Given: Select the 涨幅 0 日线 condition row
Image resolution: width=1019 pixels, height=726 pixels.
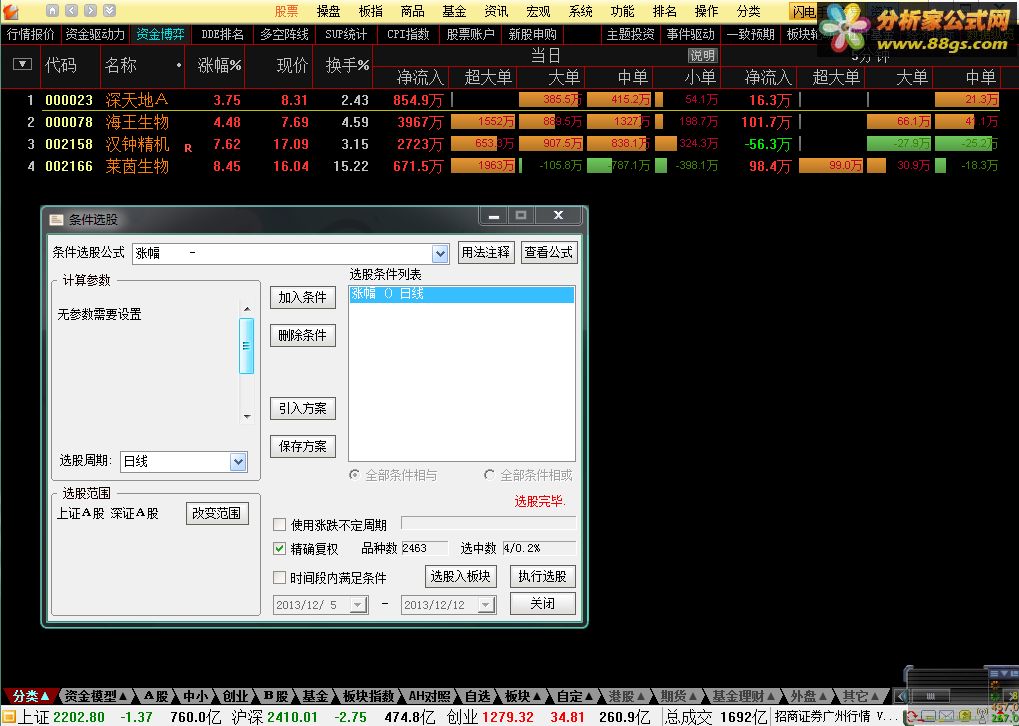Looking at the screenshot, I should coord(461,294).
